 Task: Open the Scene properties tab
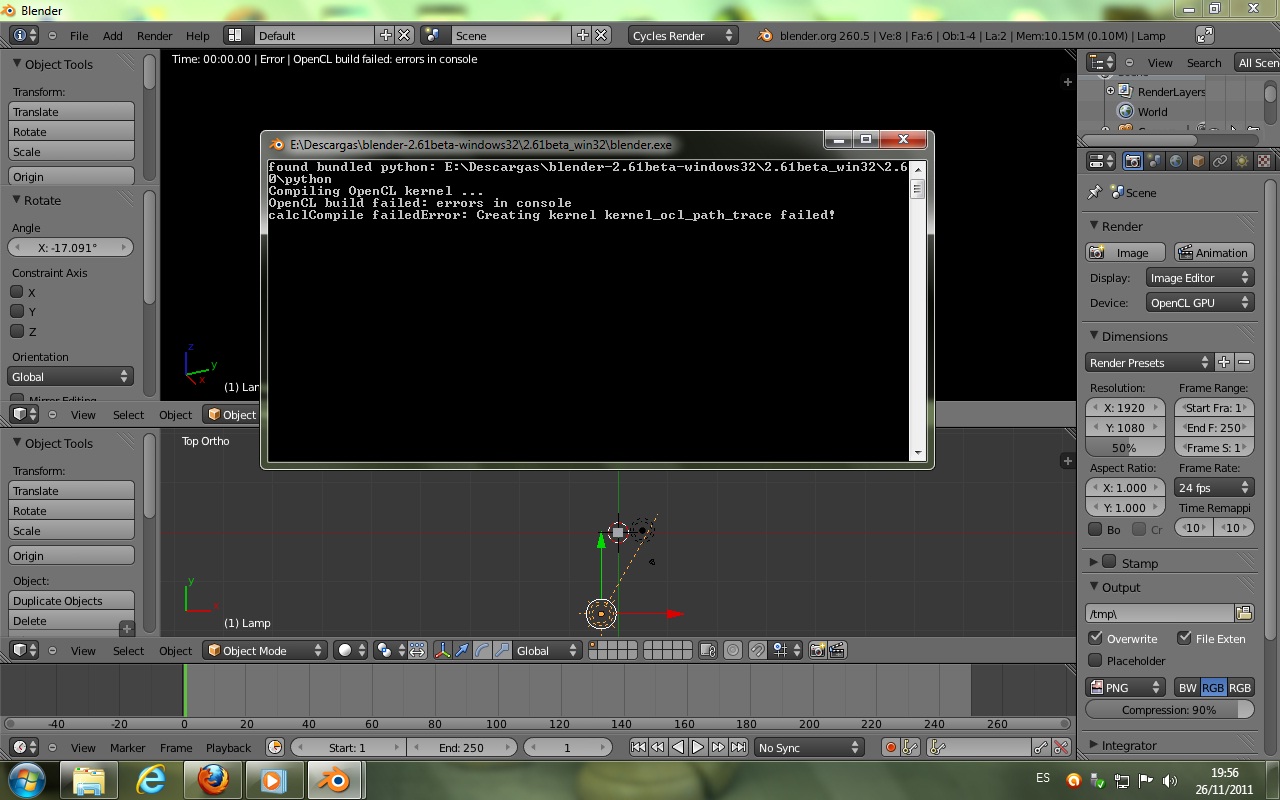[1155, 161]
